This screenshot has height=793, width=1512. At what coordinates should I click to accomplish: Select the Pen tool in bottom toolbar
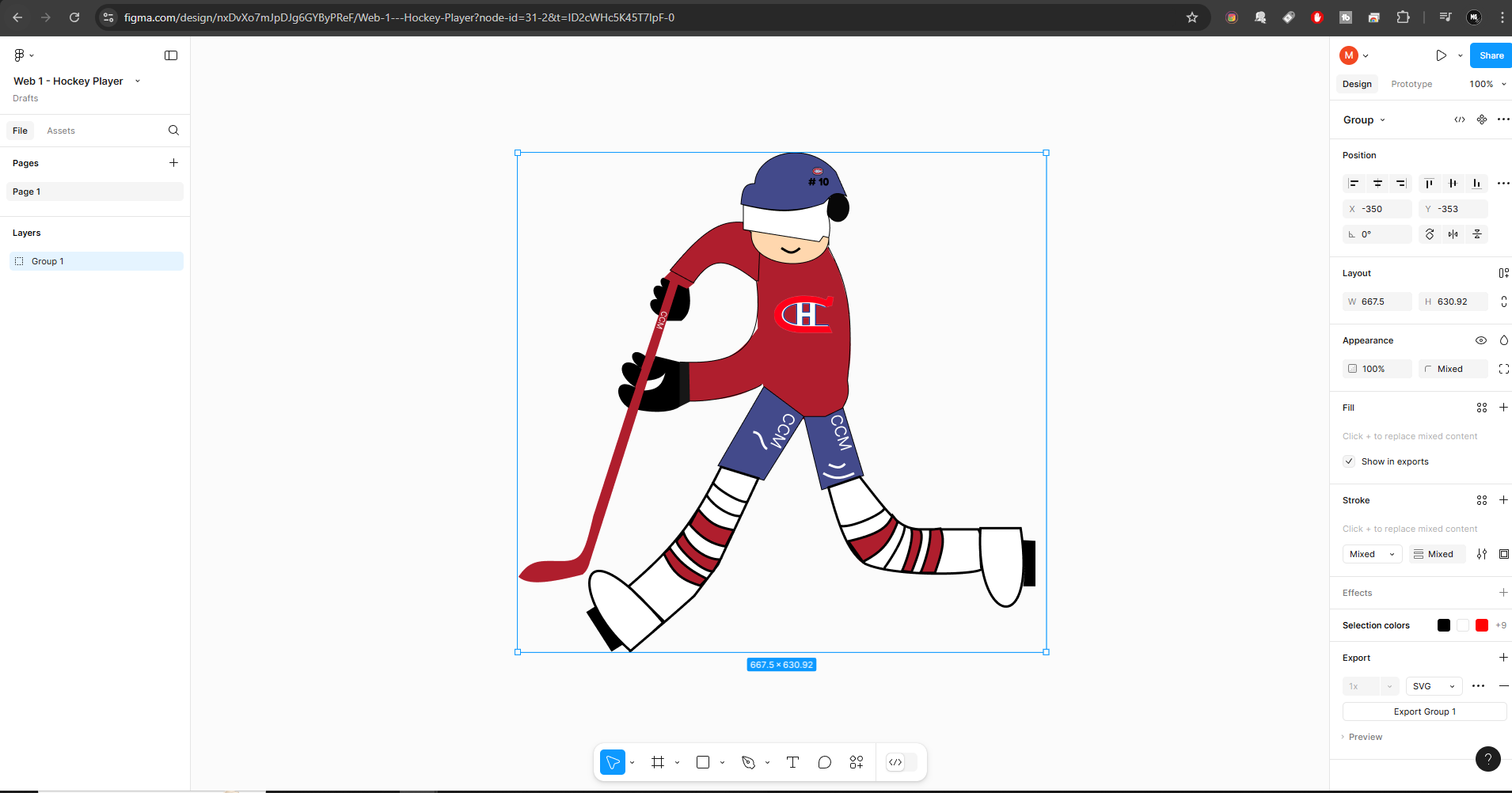point(748,762)
